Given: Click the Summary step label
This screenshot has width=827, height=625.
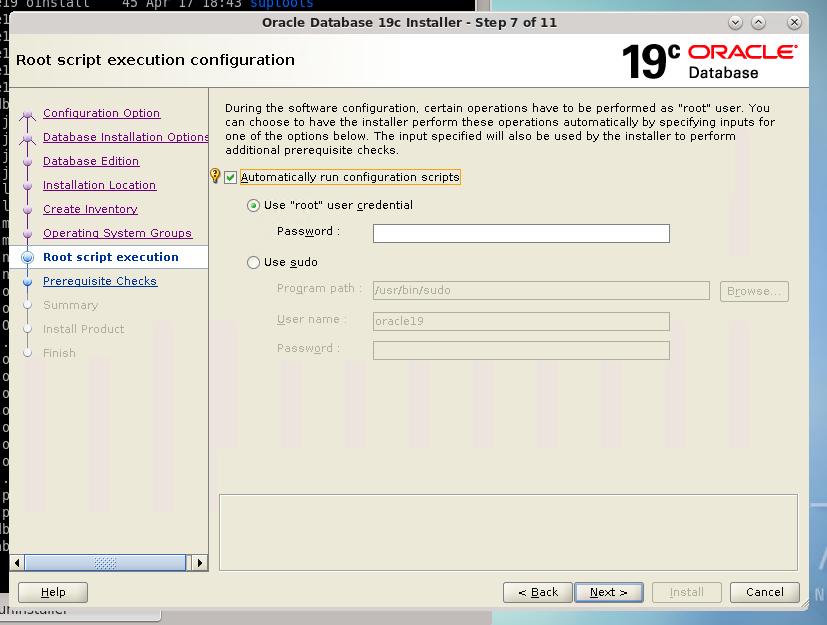Looking at the screenshot, I should click(71, 305).
